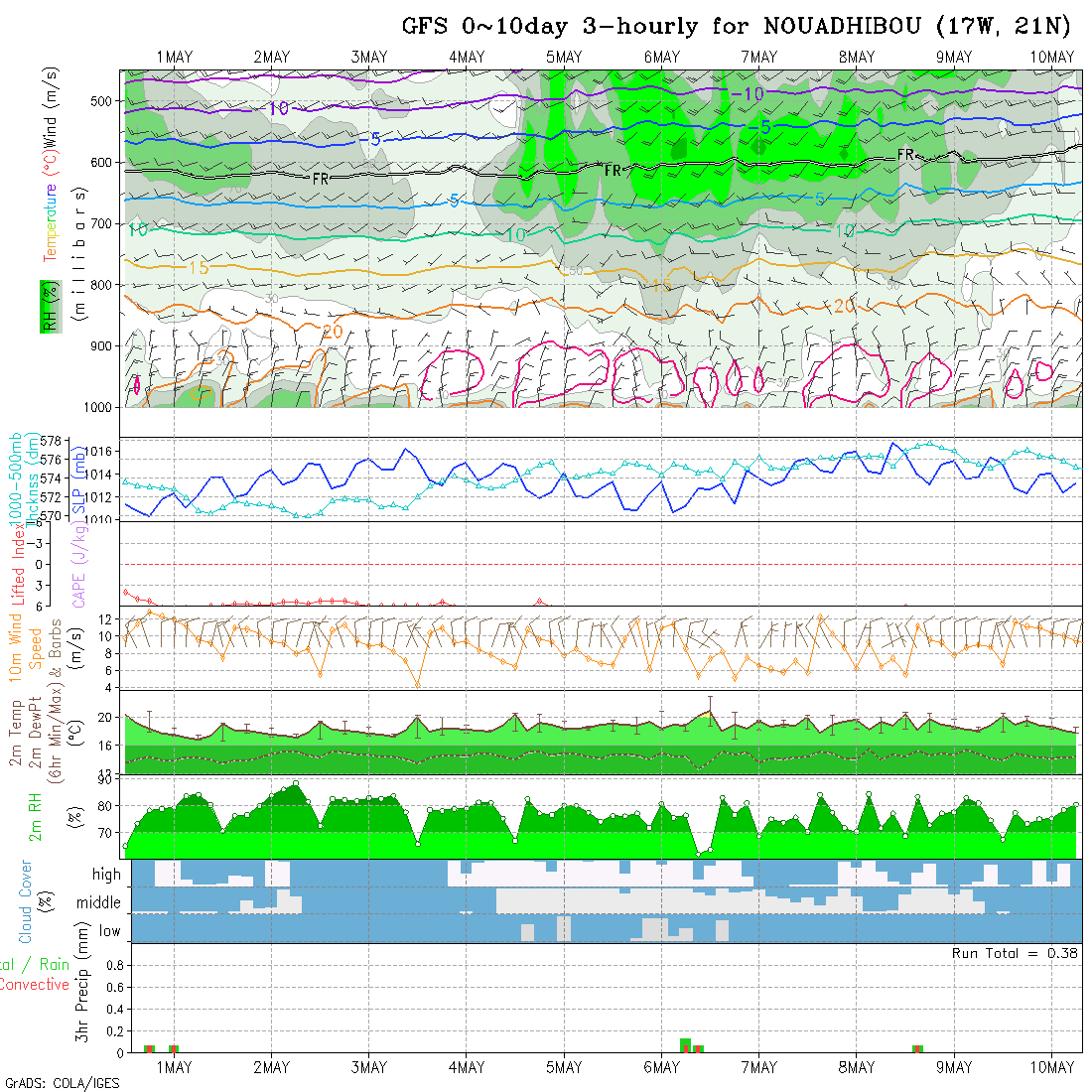
Task: Pick the 1MAY label on the bottom time axis
Action: coord(174,1067)
